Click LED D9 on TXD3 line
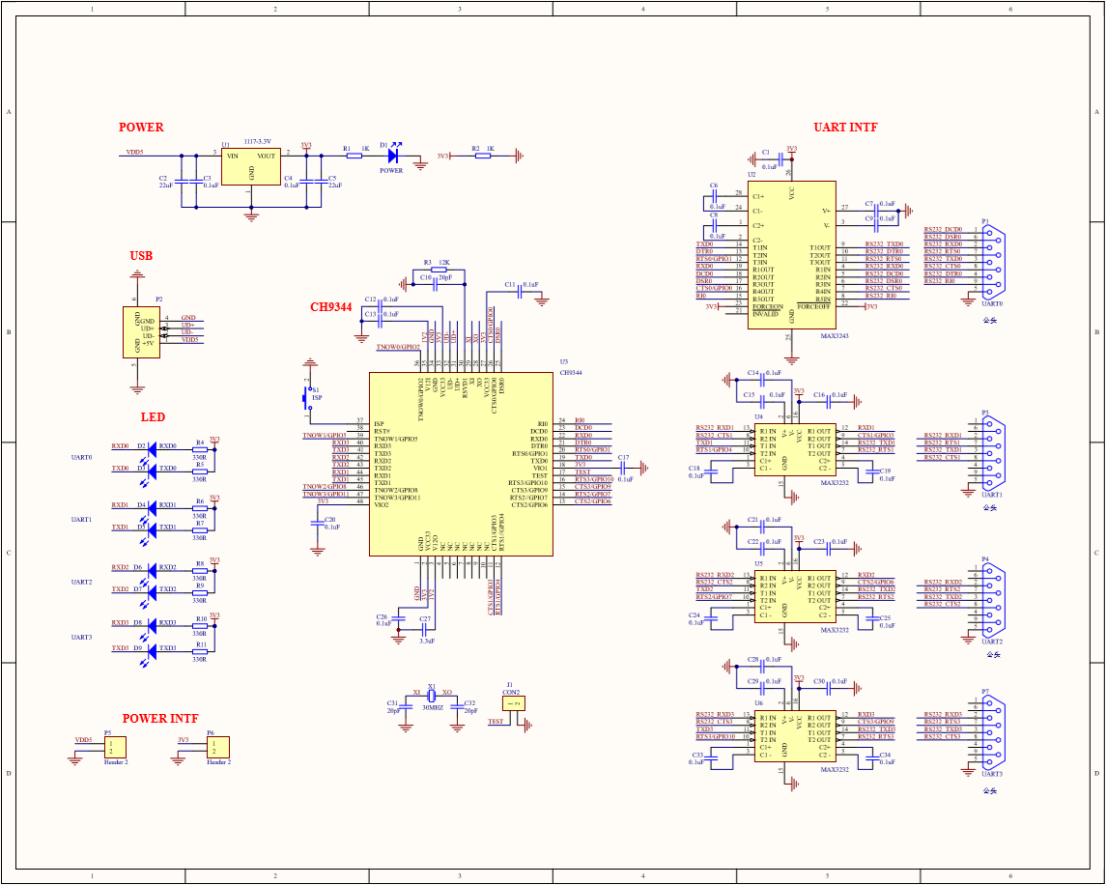 pos(152,651)
